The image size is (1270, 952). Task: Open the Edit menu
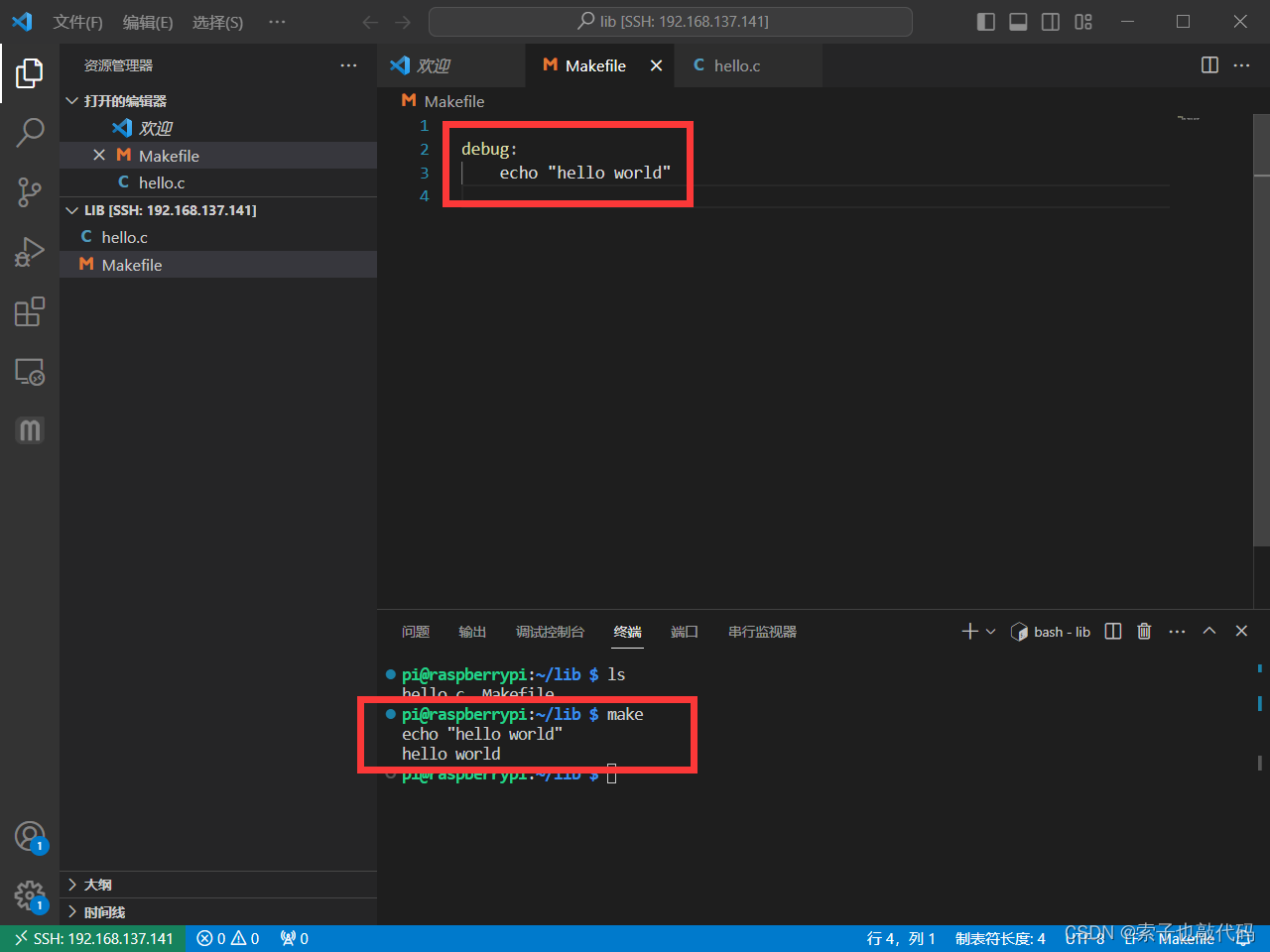click(147, 22)
